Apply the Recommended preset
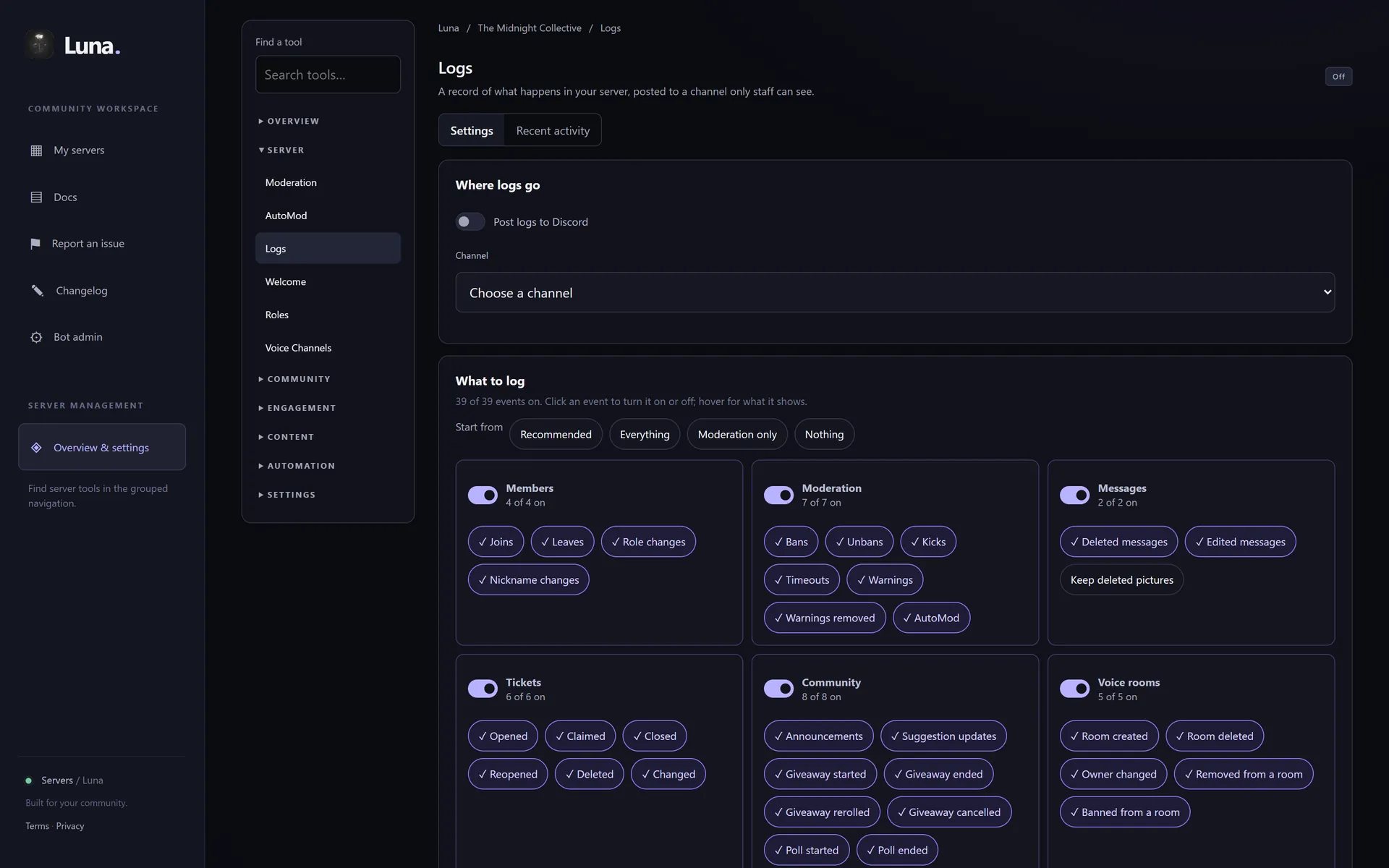 (556, 434)
